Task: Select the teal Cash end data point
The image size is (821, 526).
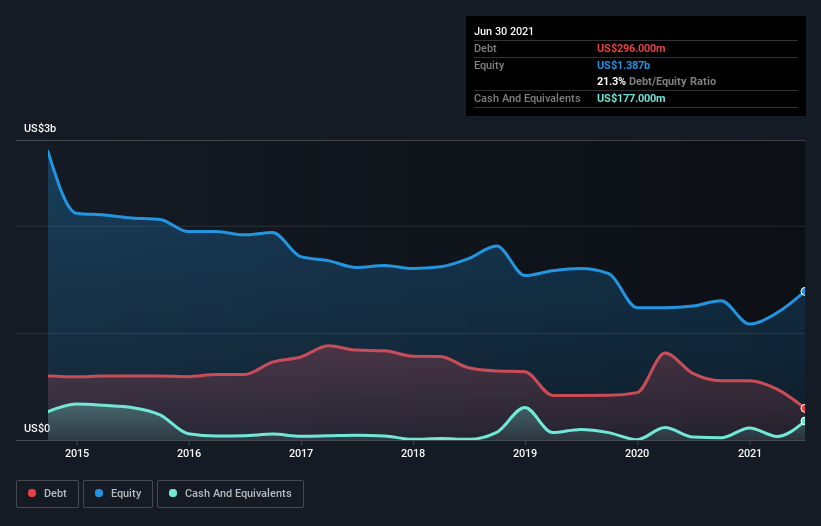Action: [804, 421]
